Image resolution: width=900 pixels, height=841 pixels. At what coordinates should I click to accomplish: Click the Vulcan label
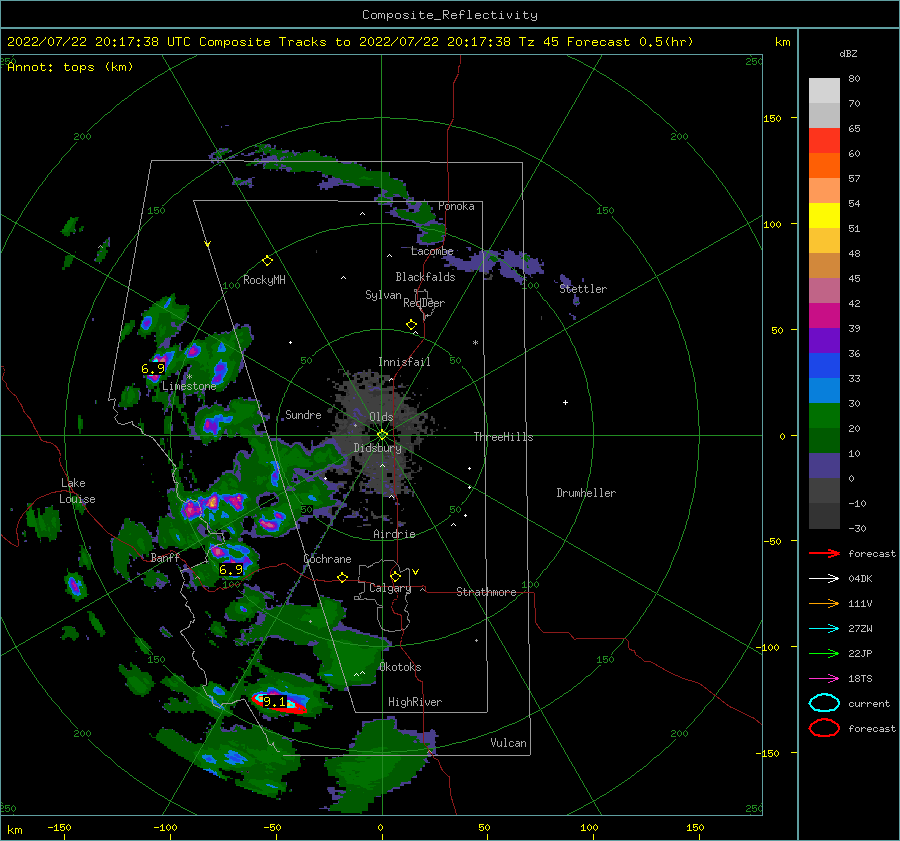click(x=508, y=743)
